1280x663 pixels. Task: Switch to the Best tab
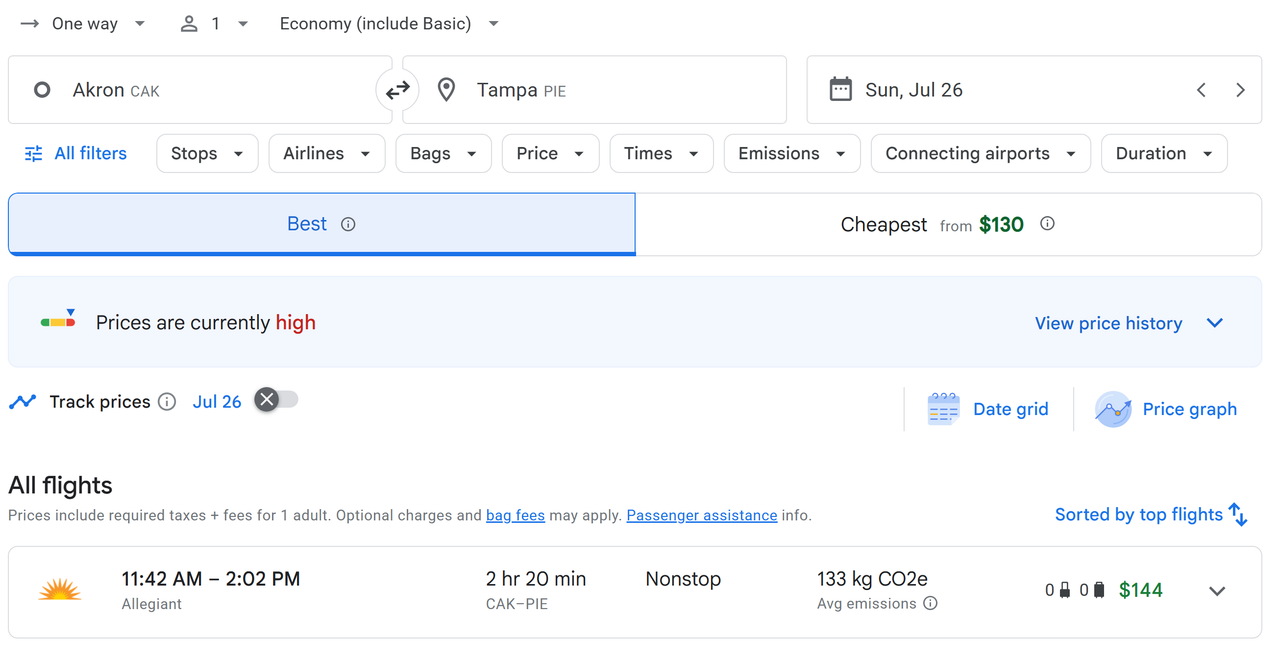tap(322, 224)
